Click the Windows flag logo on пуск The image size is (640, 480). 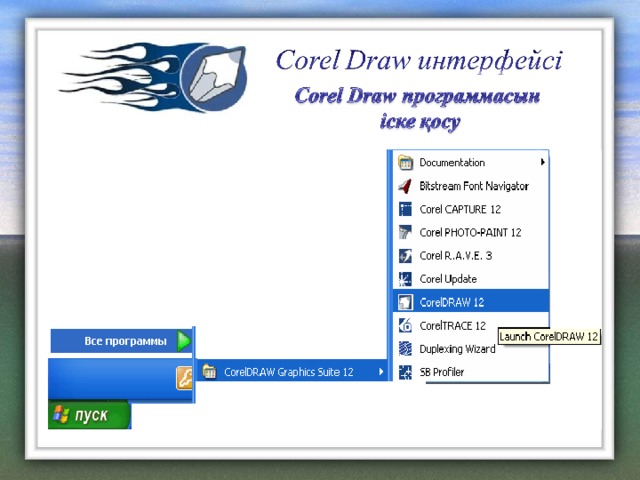click(x=61, y=415)
